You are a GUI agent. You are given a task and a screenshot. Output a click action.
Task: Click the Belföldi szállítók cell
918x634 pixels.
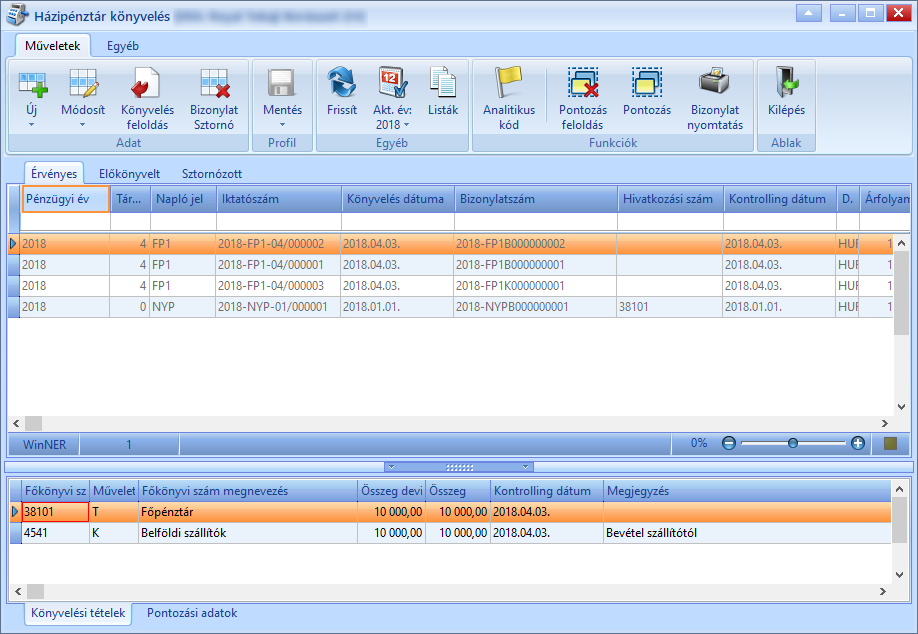[248, 533]
